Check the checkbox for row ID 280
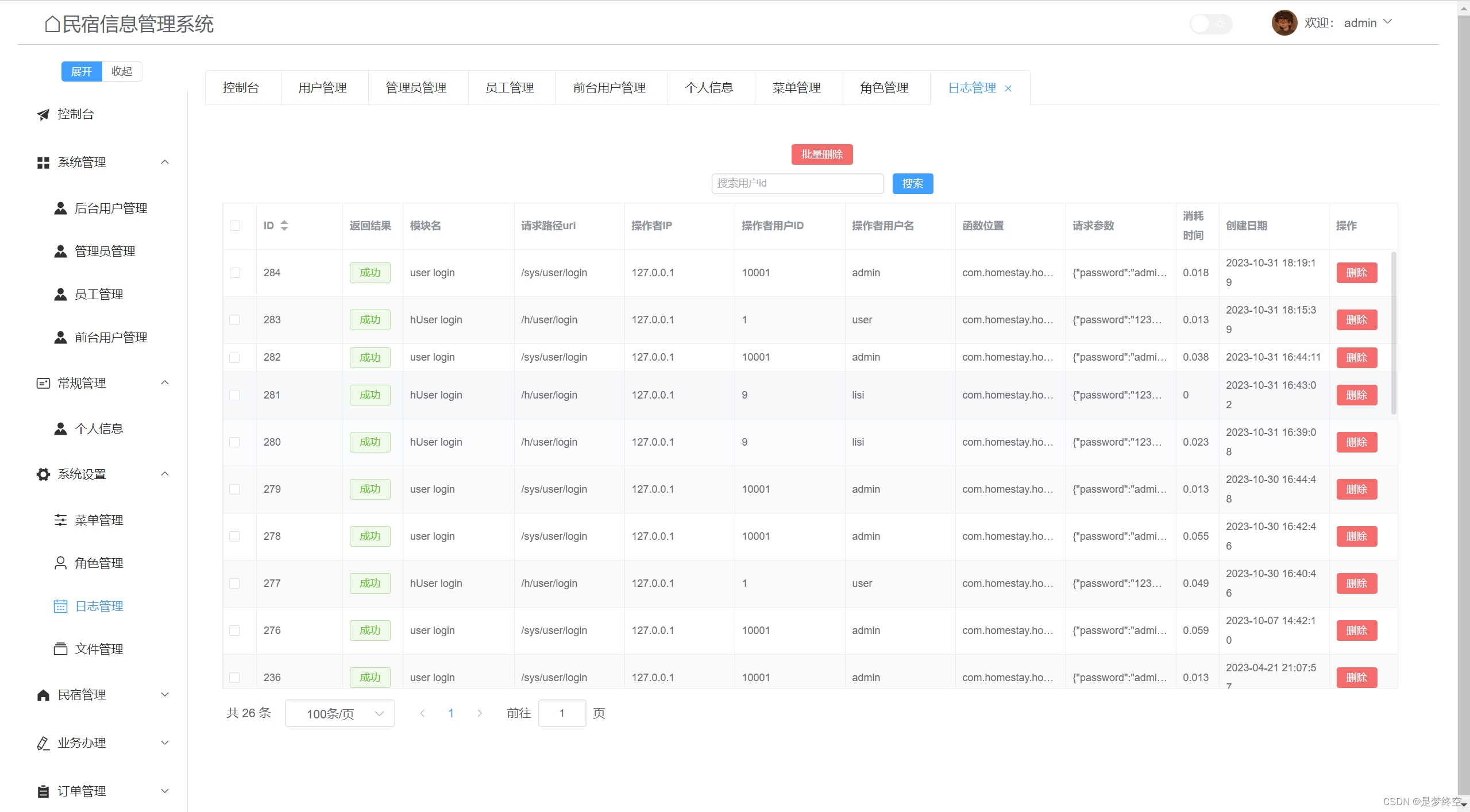 (x=235, y=442)
